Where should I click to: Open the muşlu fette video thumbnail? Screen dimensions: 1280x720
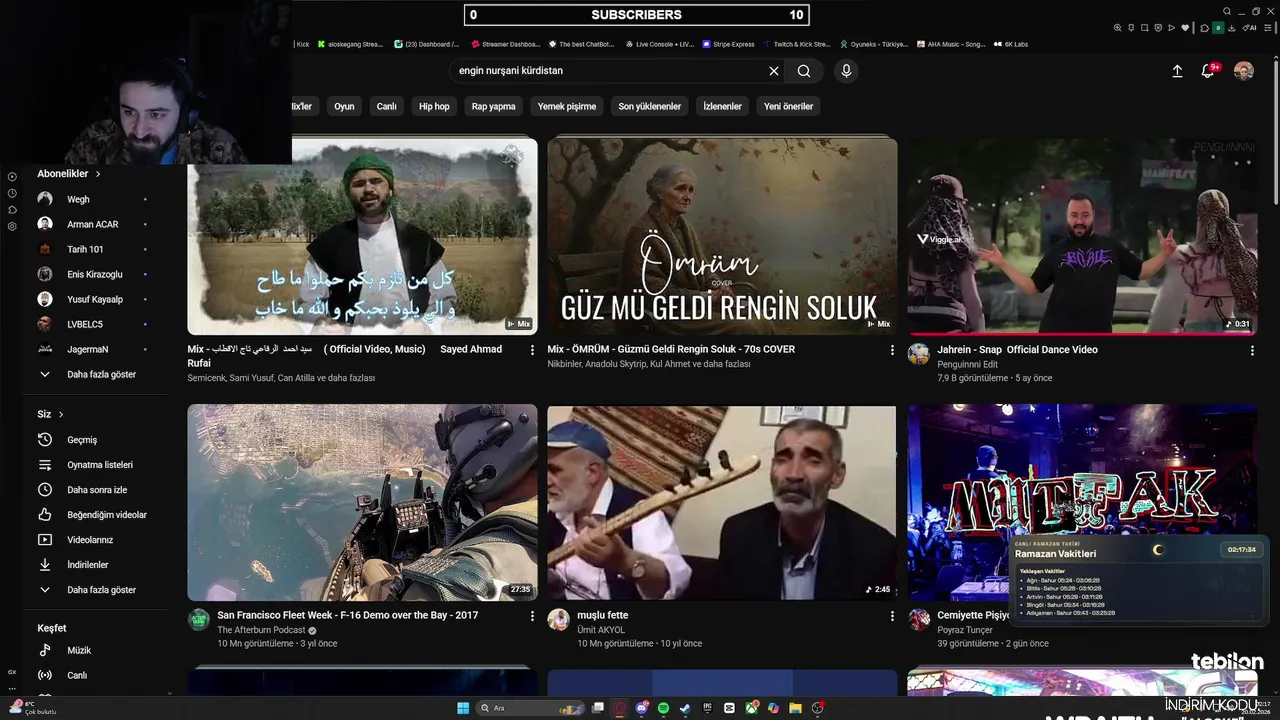(722, 502)
